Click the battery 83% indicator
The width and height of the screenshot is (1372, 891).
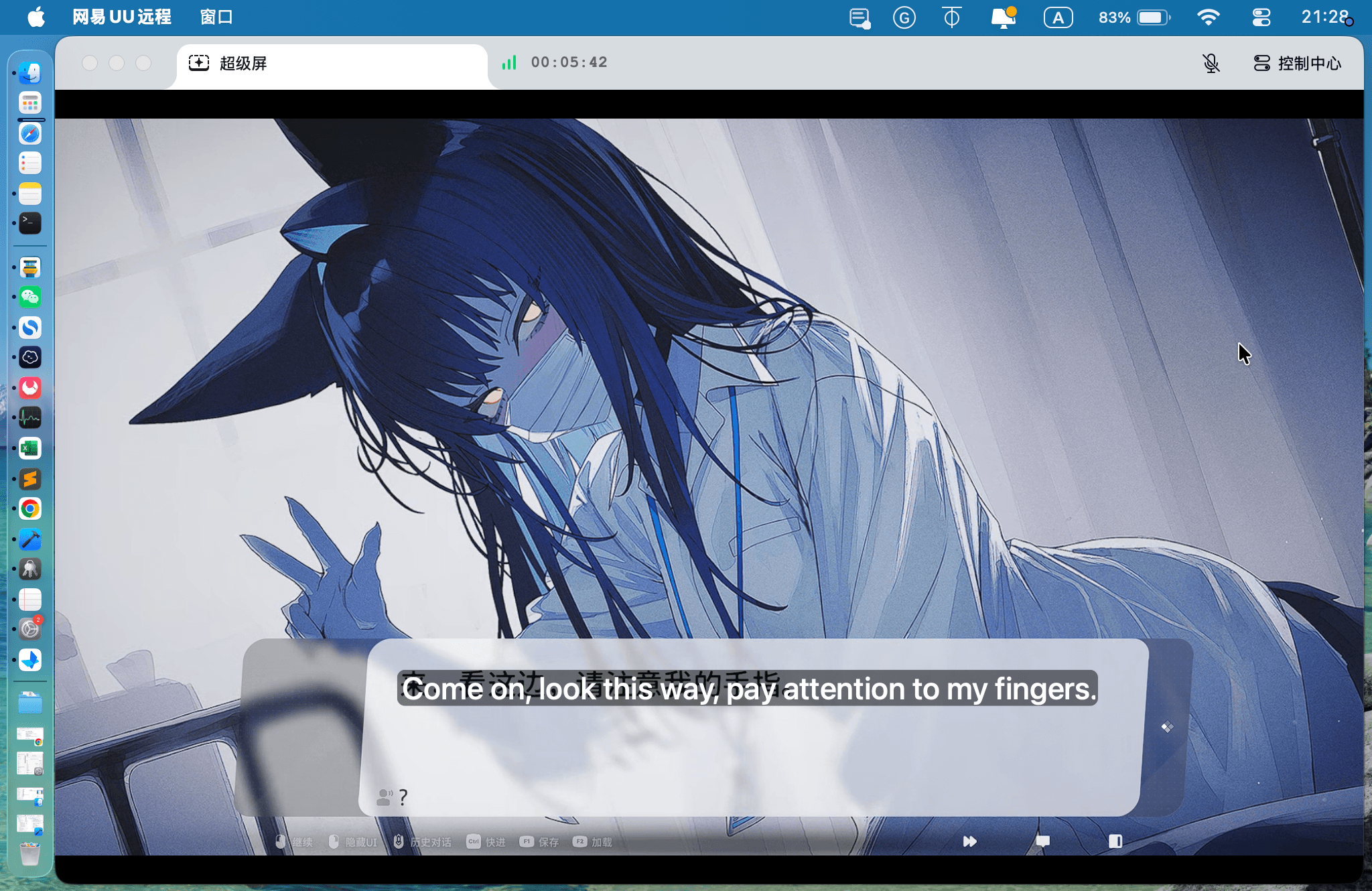tap(1134, 17)
